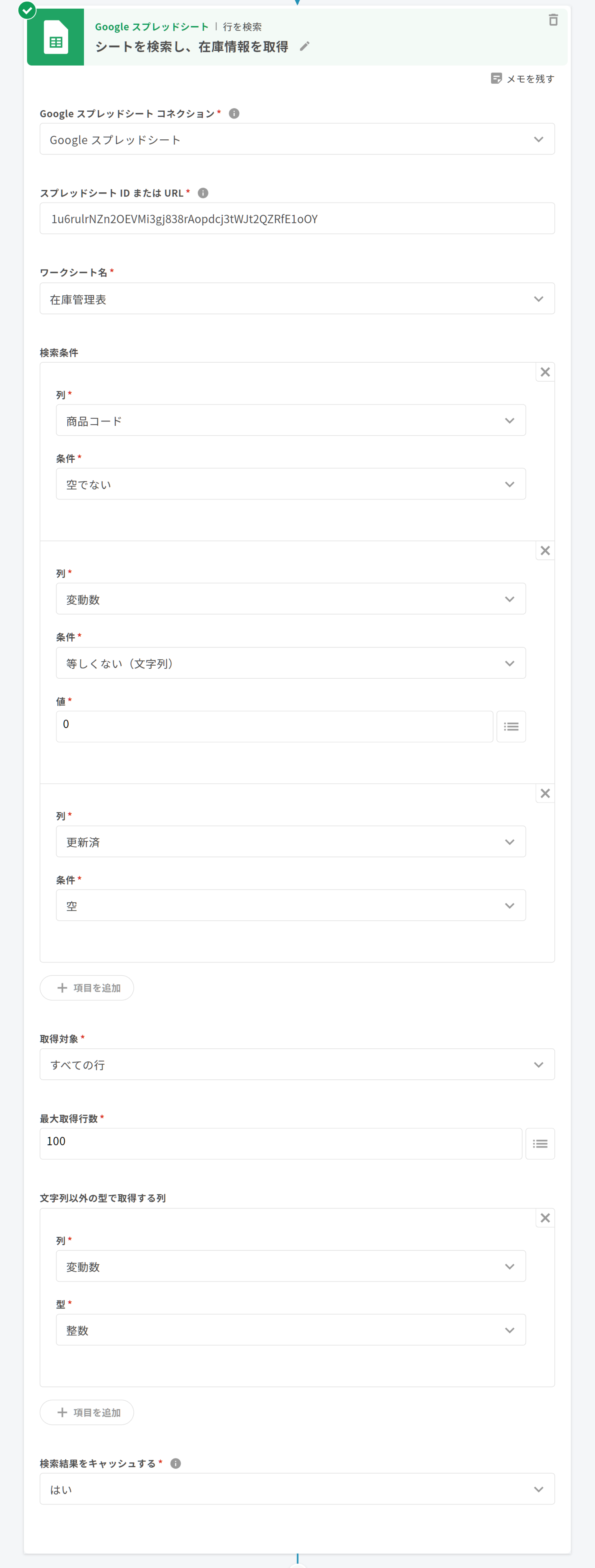Remove the 更新済 search condition
This screenshot has width=595, height=1568.
(545, 793)
